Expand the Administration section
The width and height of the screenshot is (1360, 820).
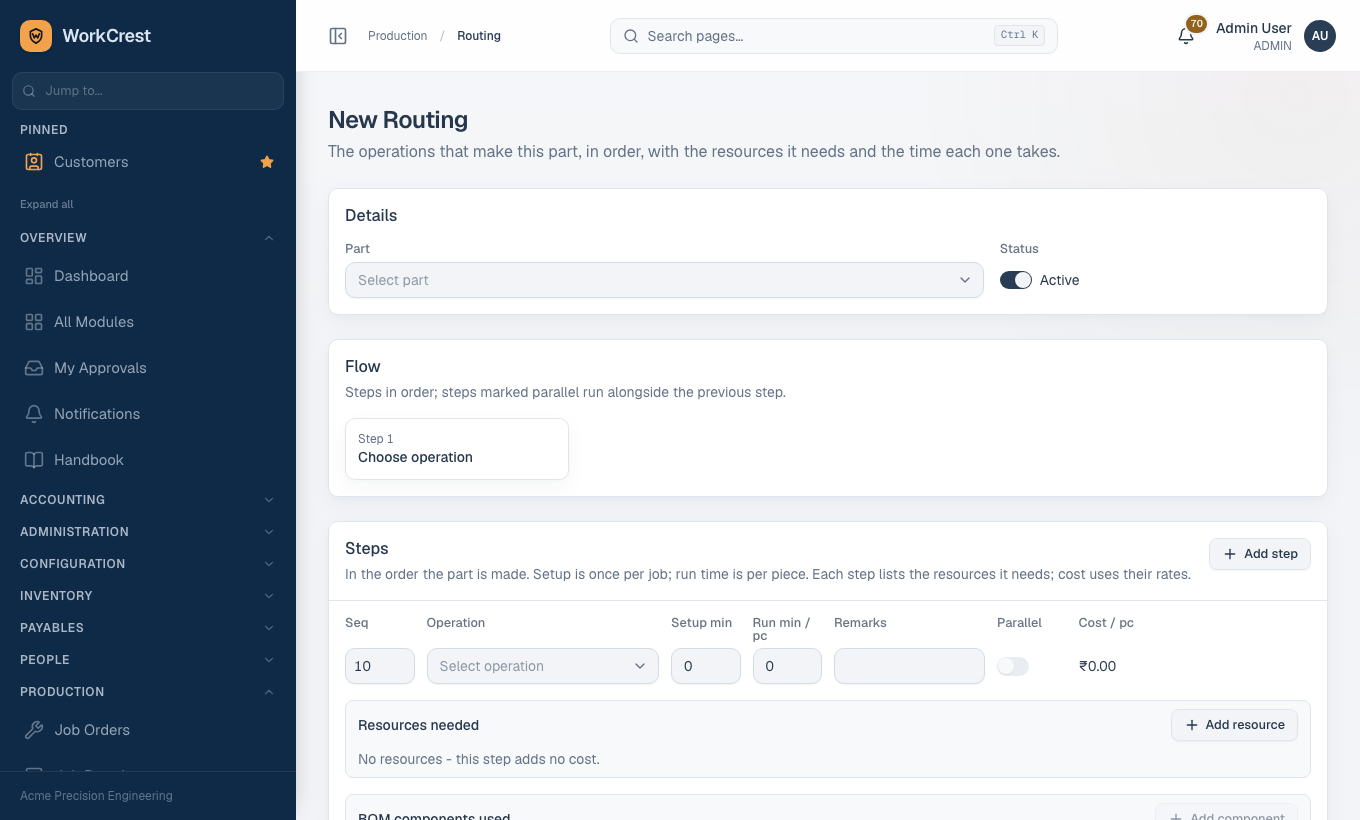[148, 532]
